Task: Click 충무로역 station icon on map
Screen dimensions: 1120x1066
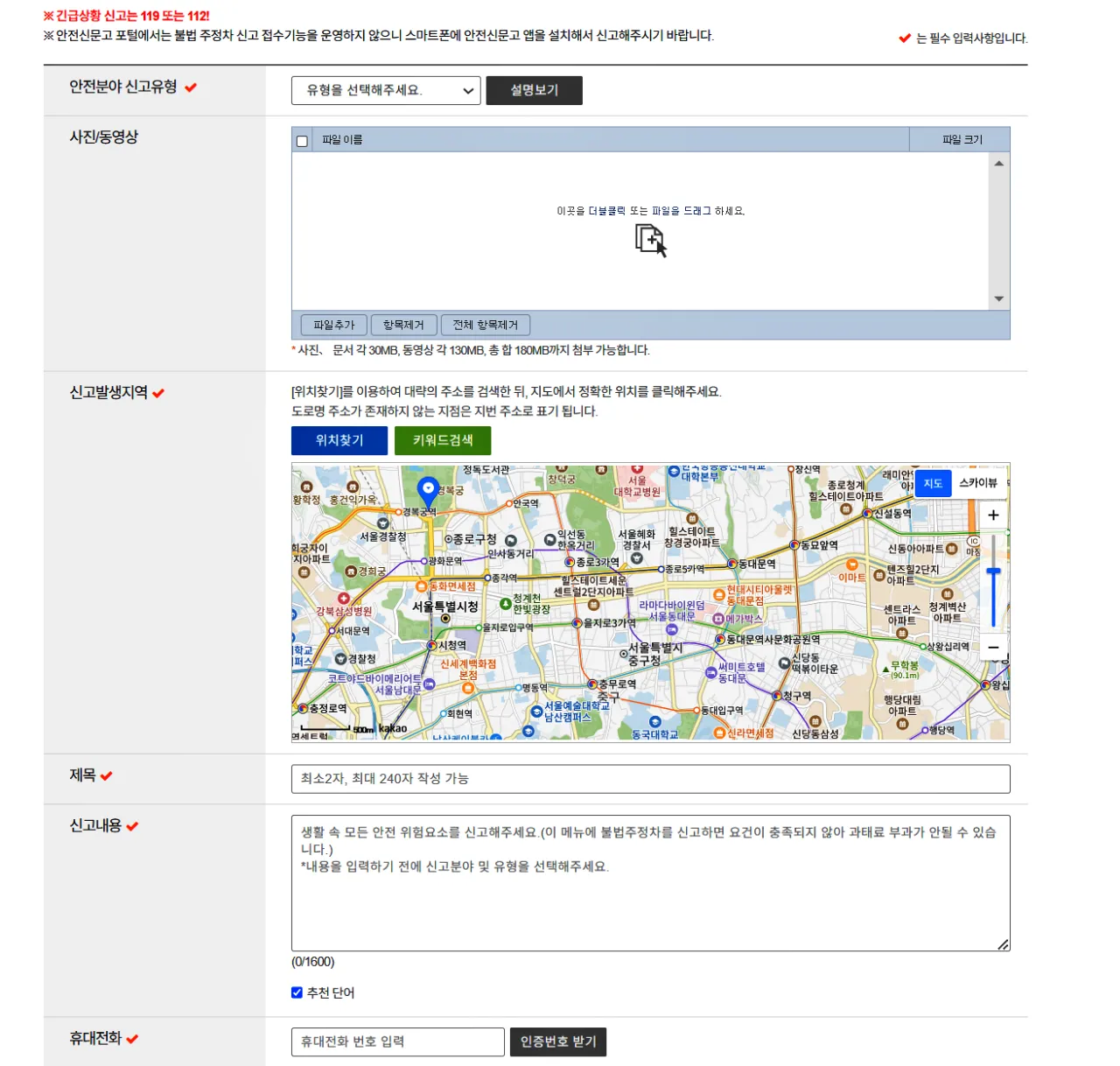Action: coord(592,684)
